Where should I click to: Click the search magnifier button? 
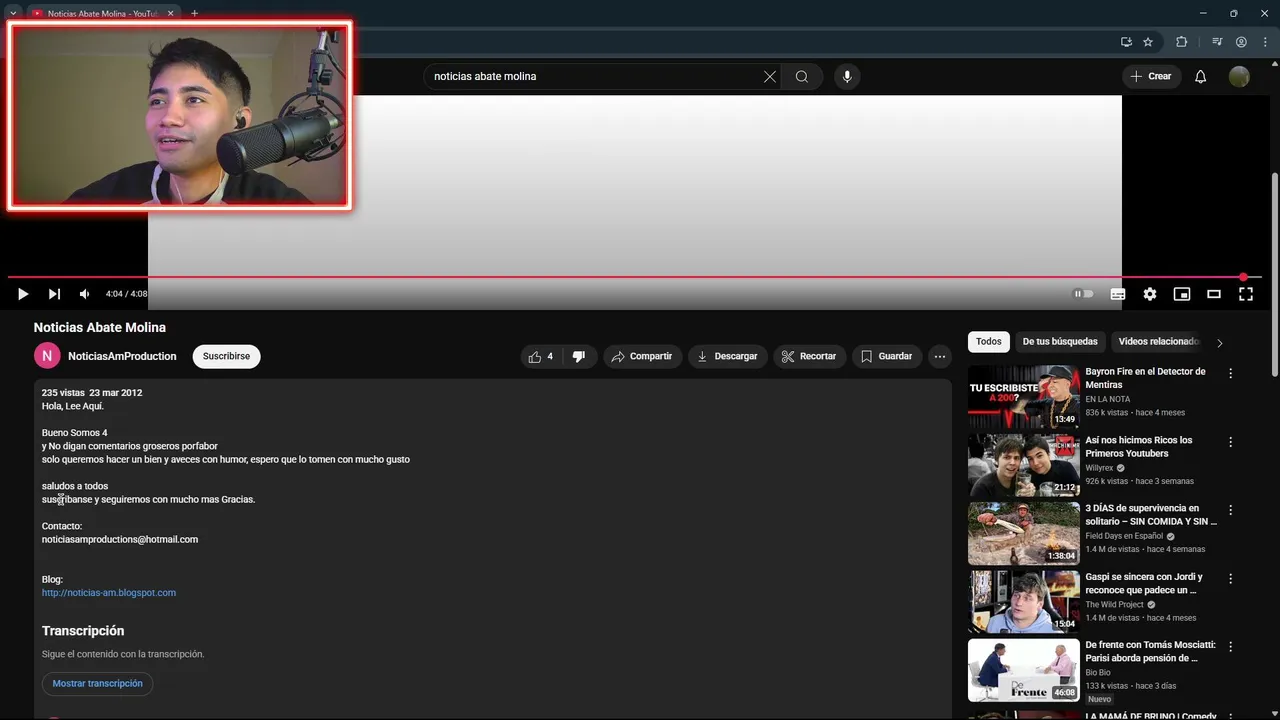coord(802,77)
